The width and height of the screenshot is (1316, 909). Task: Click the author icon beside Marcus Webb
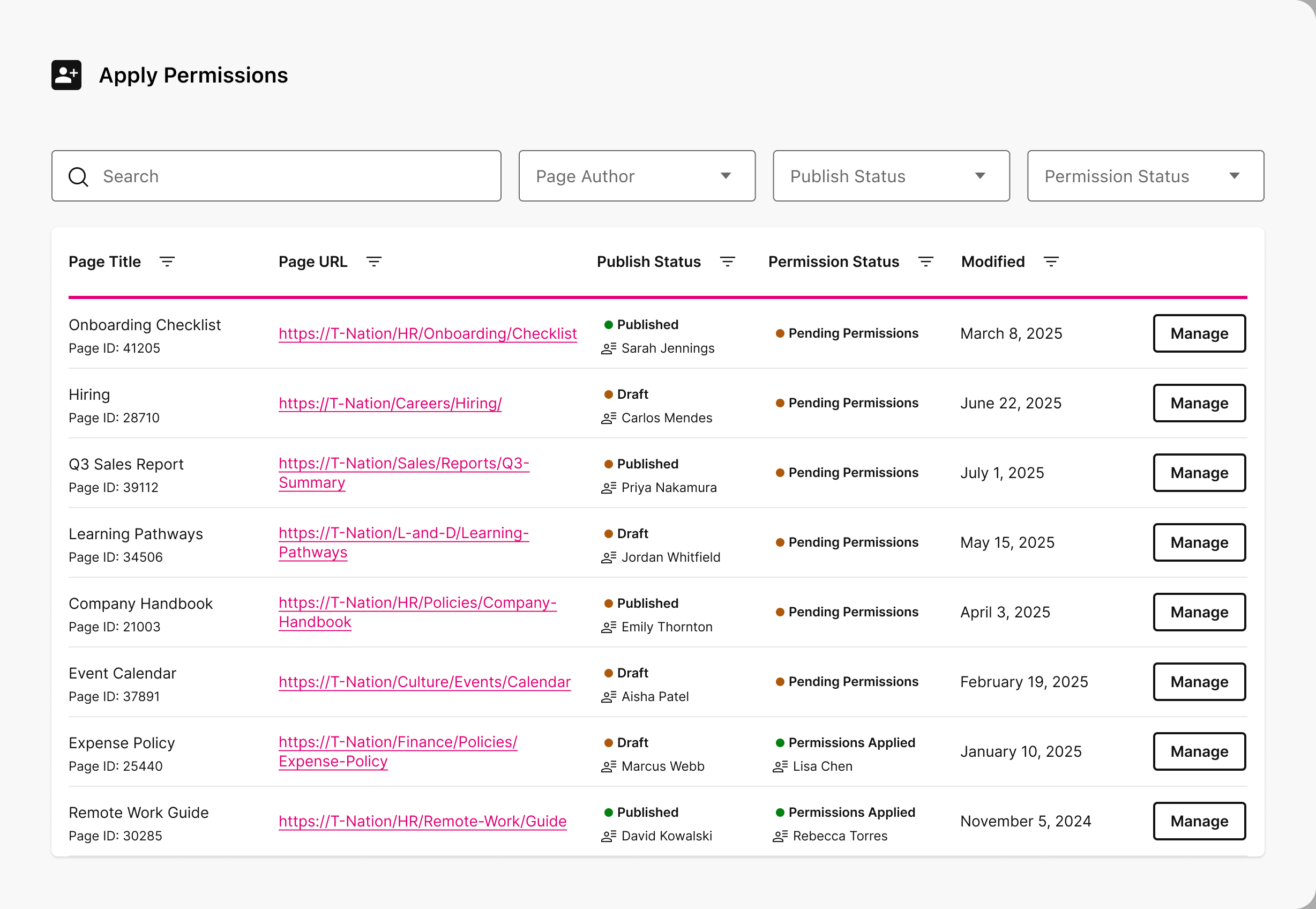click(x=608, y=766)
